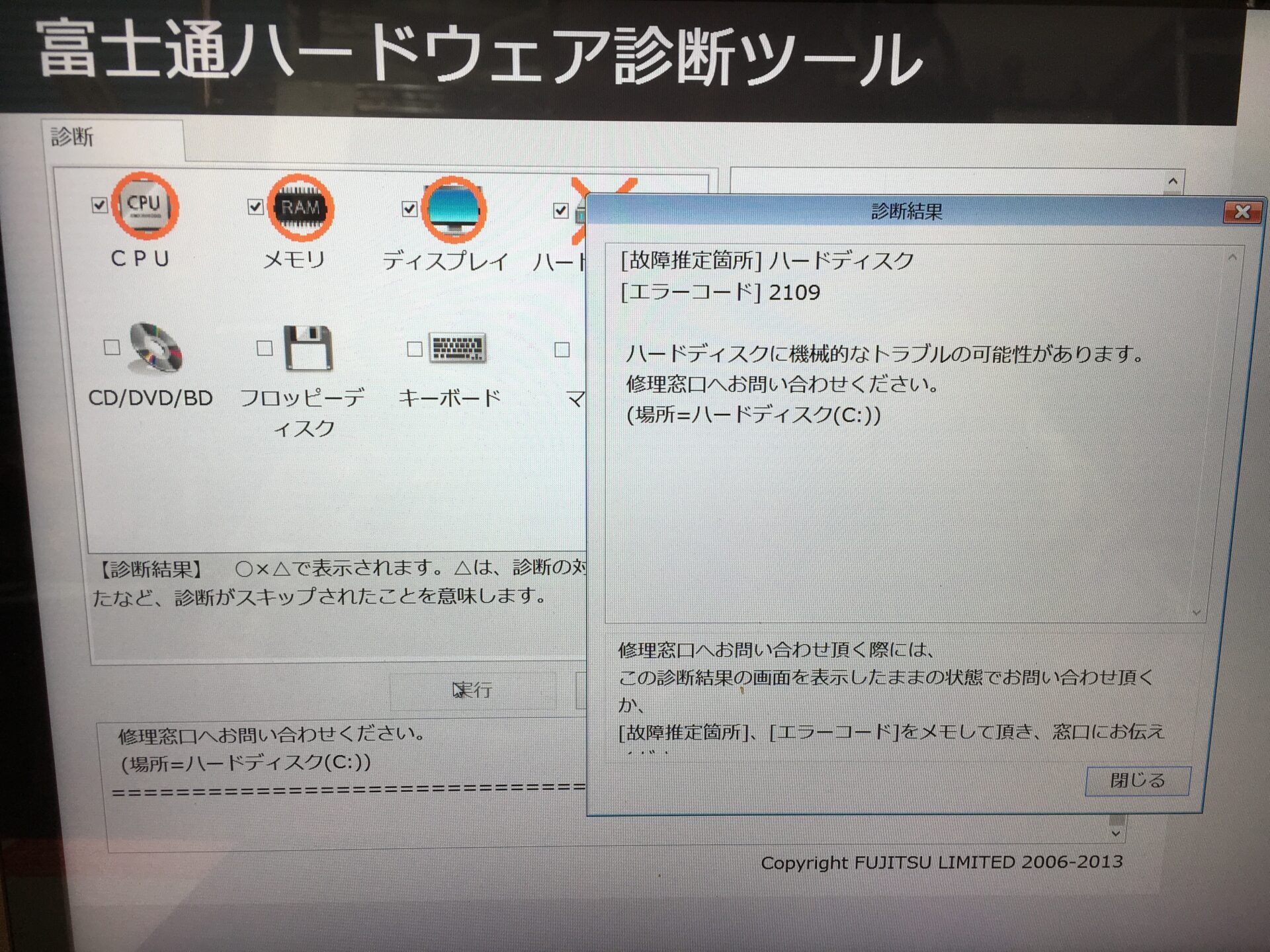Click the Copyright FUJITSU LIMITED text
The width and height of the screenshot is (1270, 952).
coord(942,863)
